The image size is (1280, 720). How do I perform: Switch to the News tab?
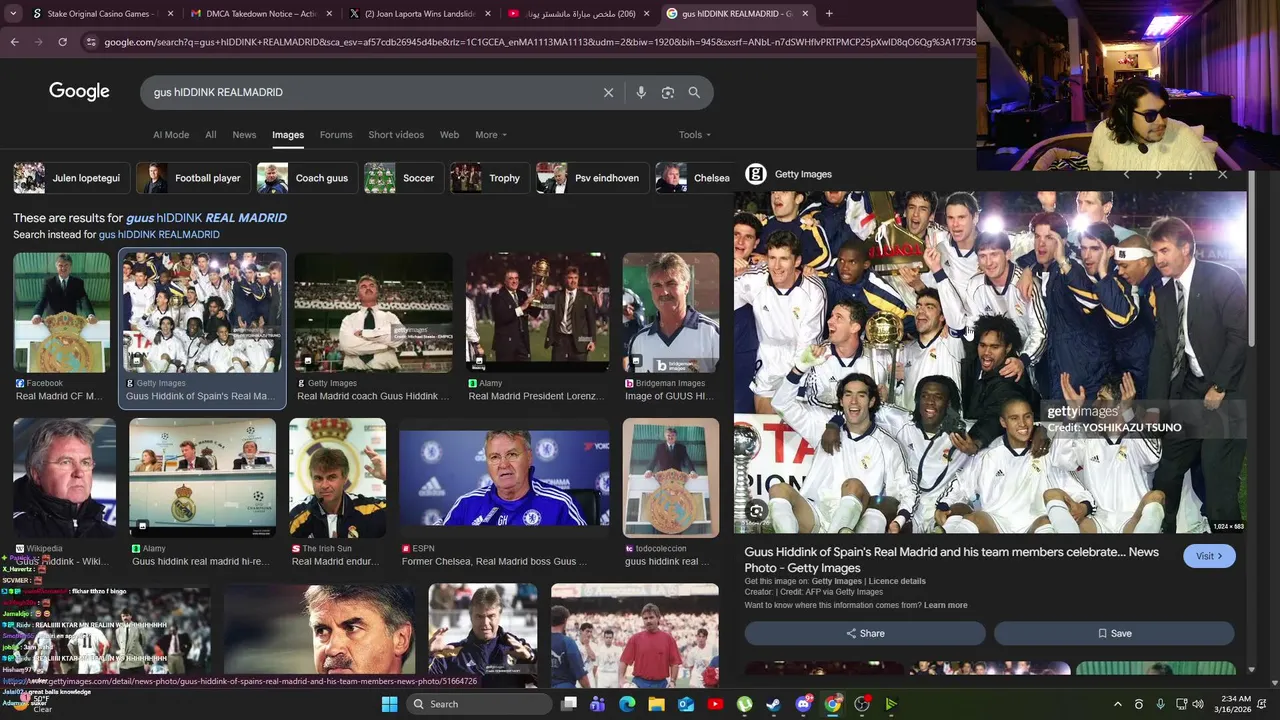[244, 135]
